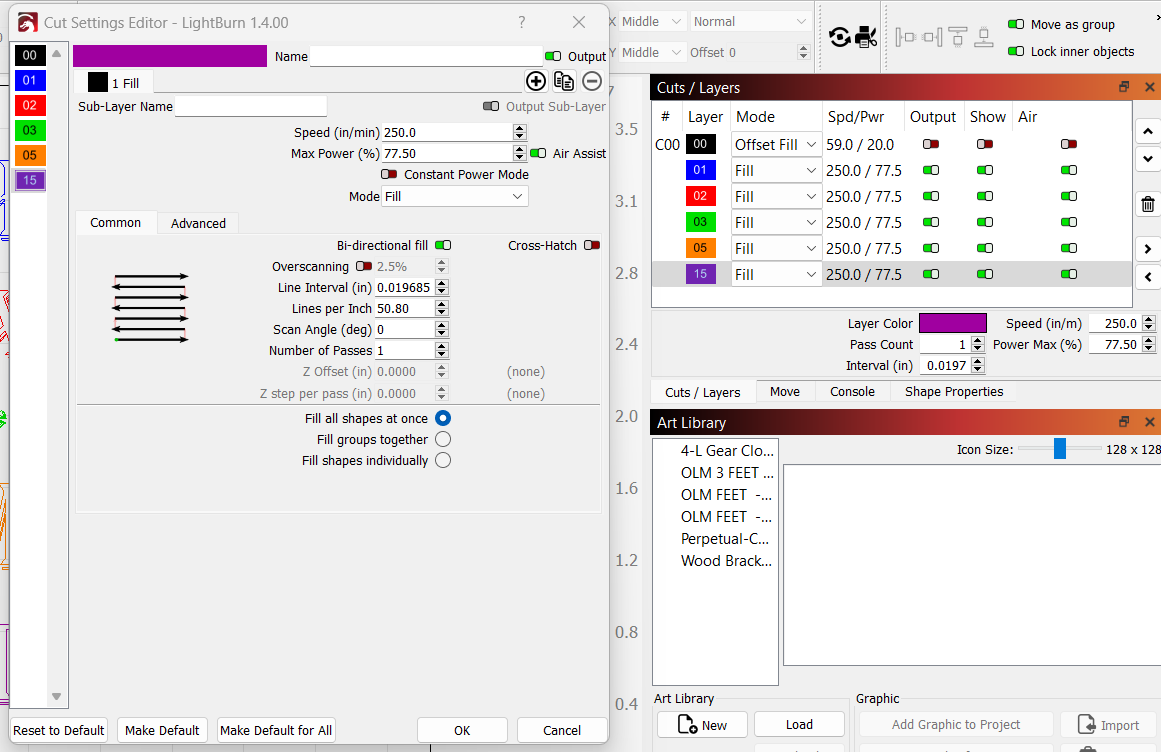Toggle Bi-directional fill switch

pos(443,245)
